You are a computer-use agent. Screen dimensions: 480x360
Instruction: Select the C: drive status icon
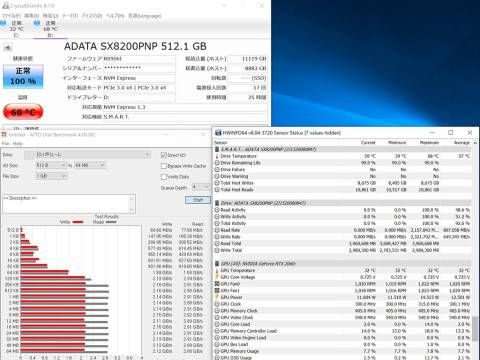tap(3, 23)
